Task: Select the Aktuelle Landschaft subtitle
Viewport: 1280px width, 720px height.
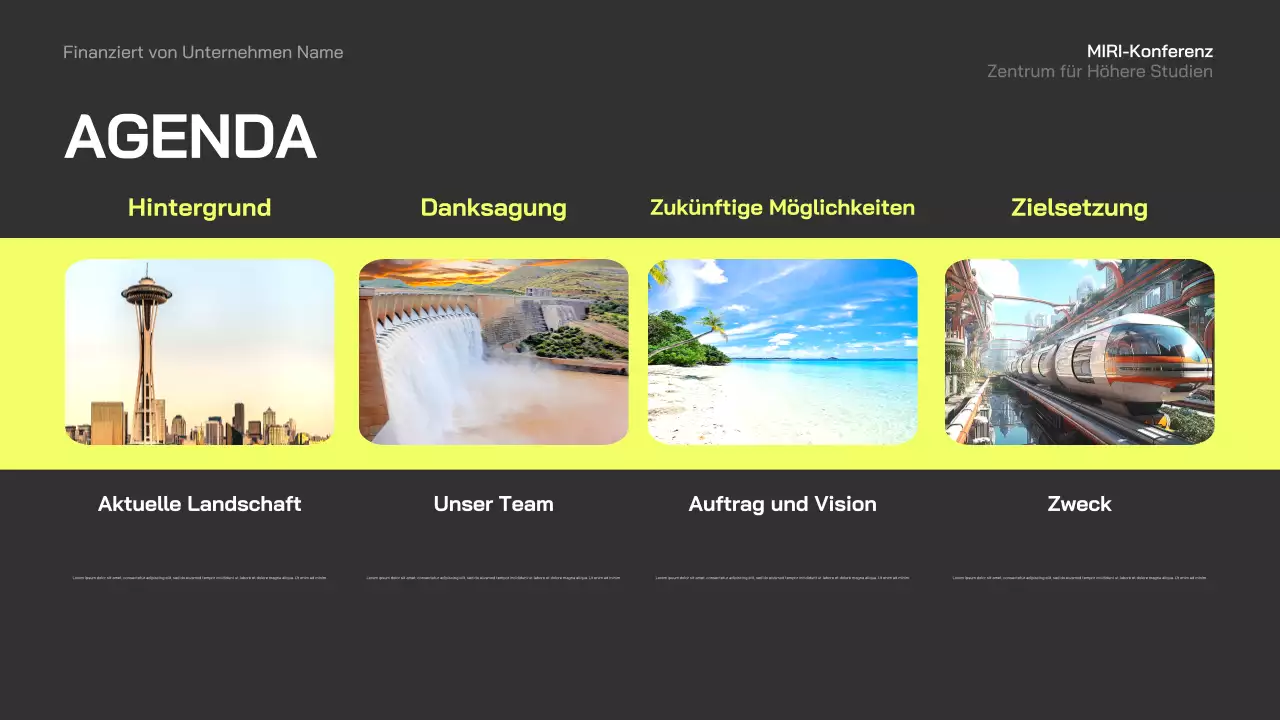Action: 200,504
